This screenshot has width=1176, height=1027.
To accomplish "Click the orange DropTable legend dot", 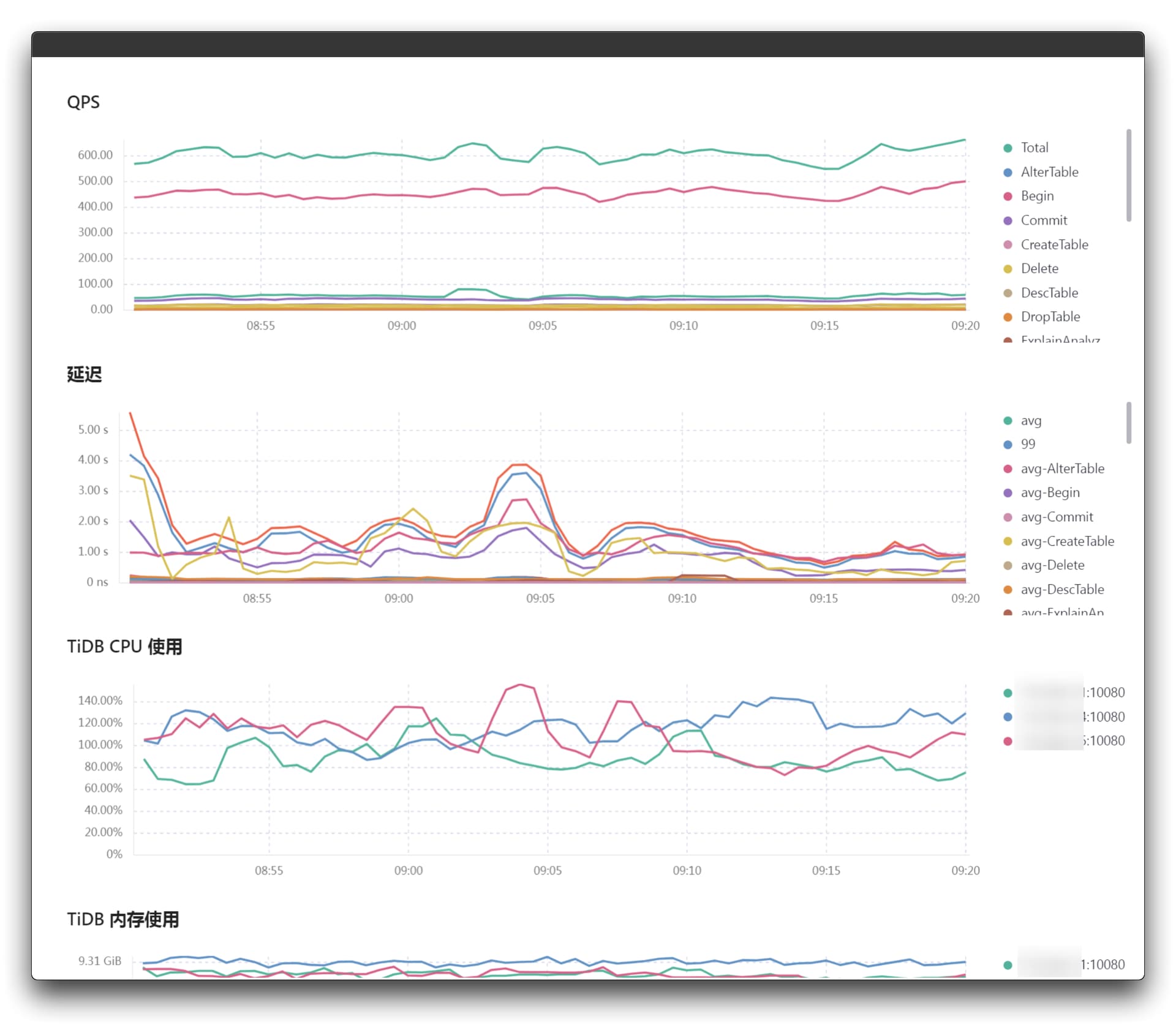I will tap(1008, 317).
